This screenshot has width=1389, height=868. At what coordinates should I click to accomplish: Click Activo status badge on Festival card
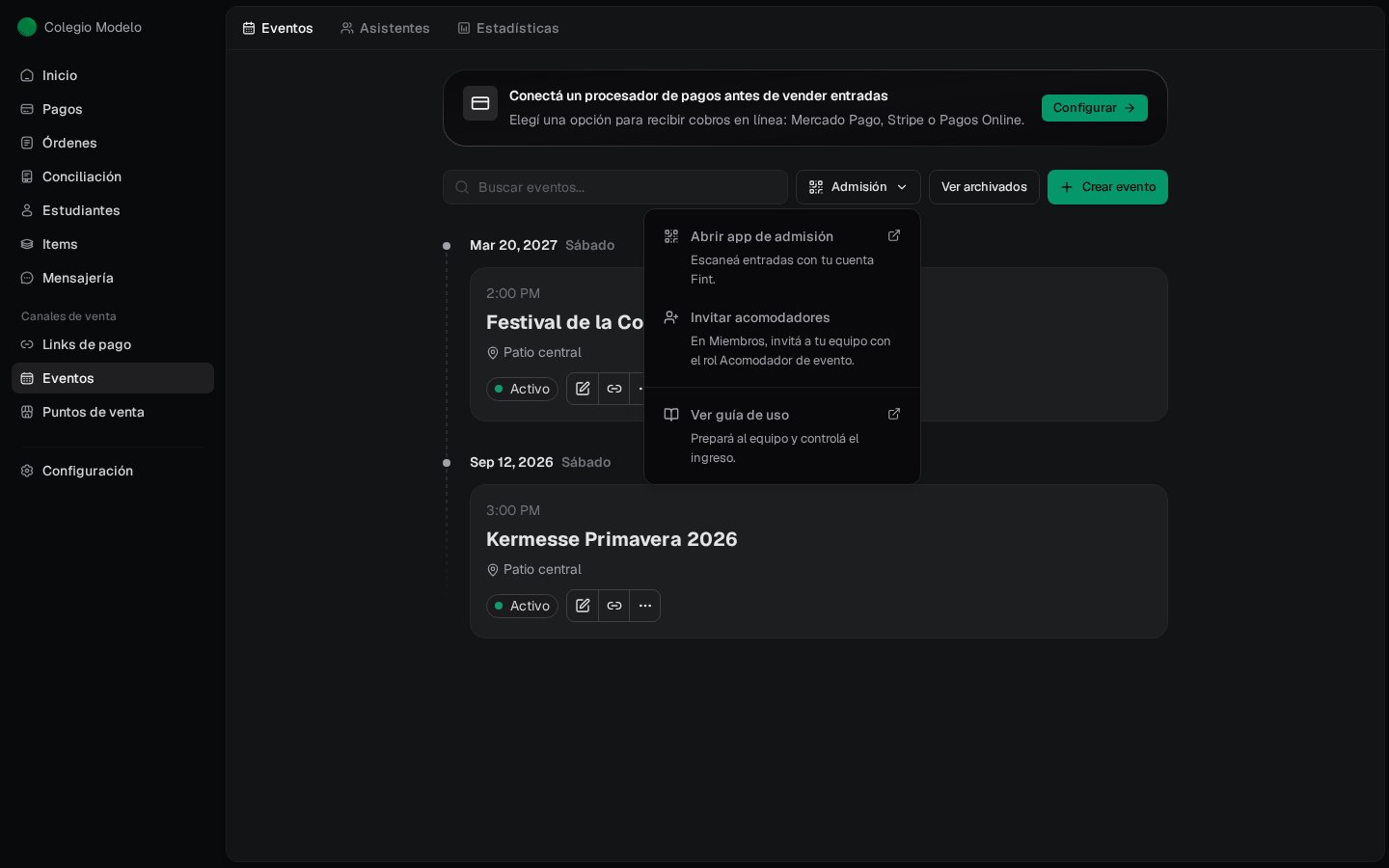[522, 389]
